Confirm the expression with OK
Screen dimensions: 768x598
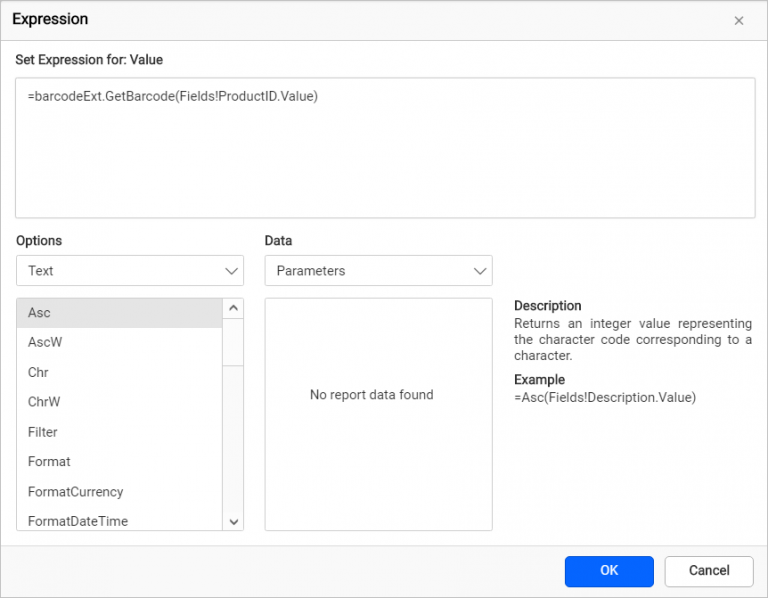609,571
